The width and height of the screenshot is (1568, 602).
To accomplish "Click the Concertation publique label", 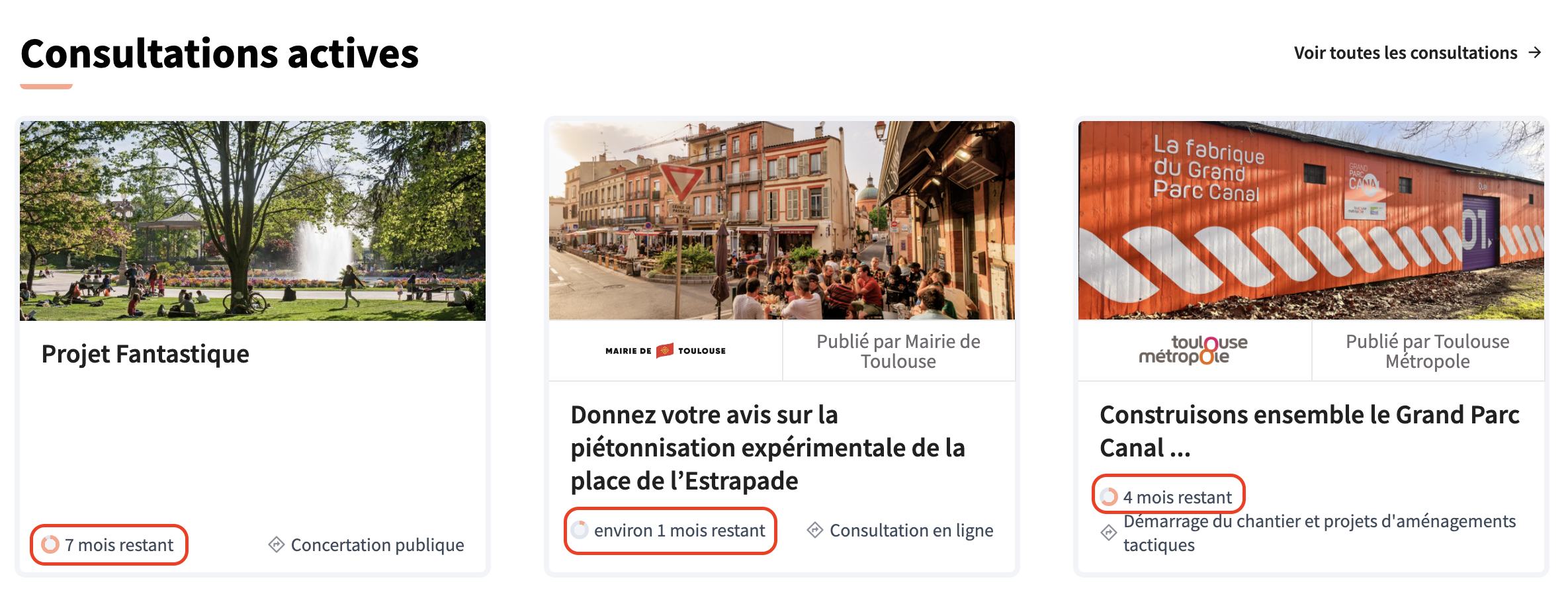I will click(x=377, y=545).
